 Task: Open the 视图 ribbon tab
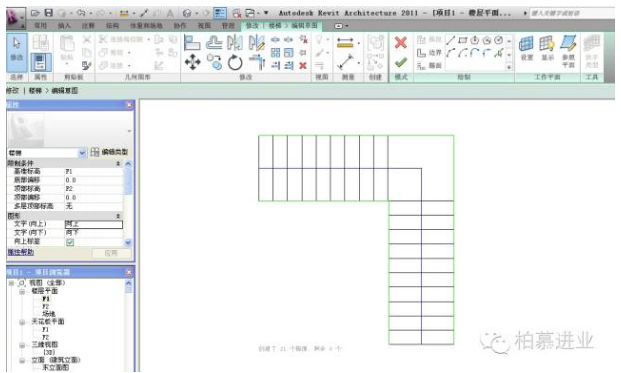click(204, 26)
